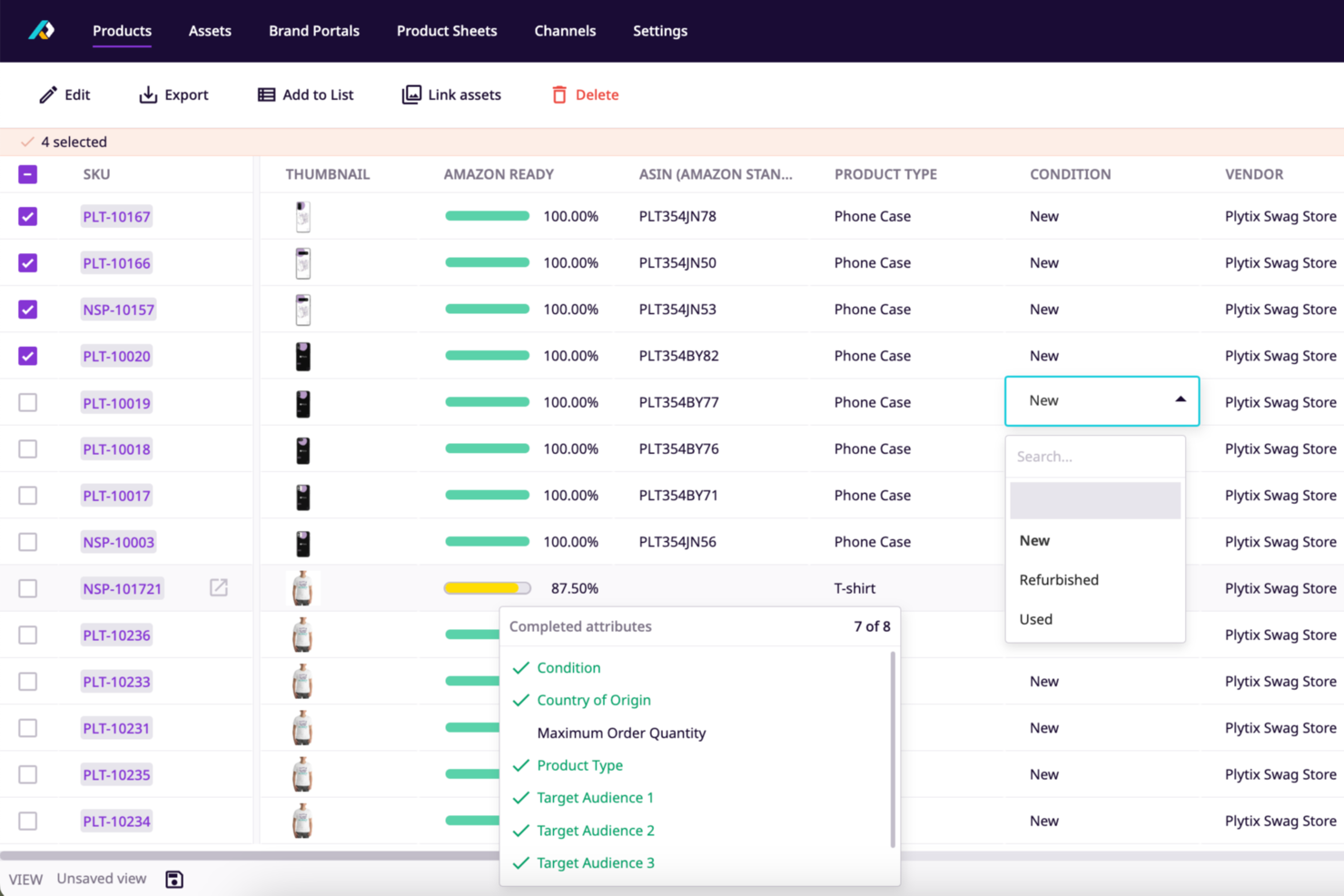Click the 4 selected checkmark icon
The image size is (1344, 896).
pyautogui.click(x=27, y=142)
